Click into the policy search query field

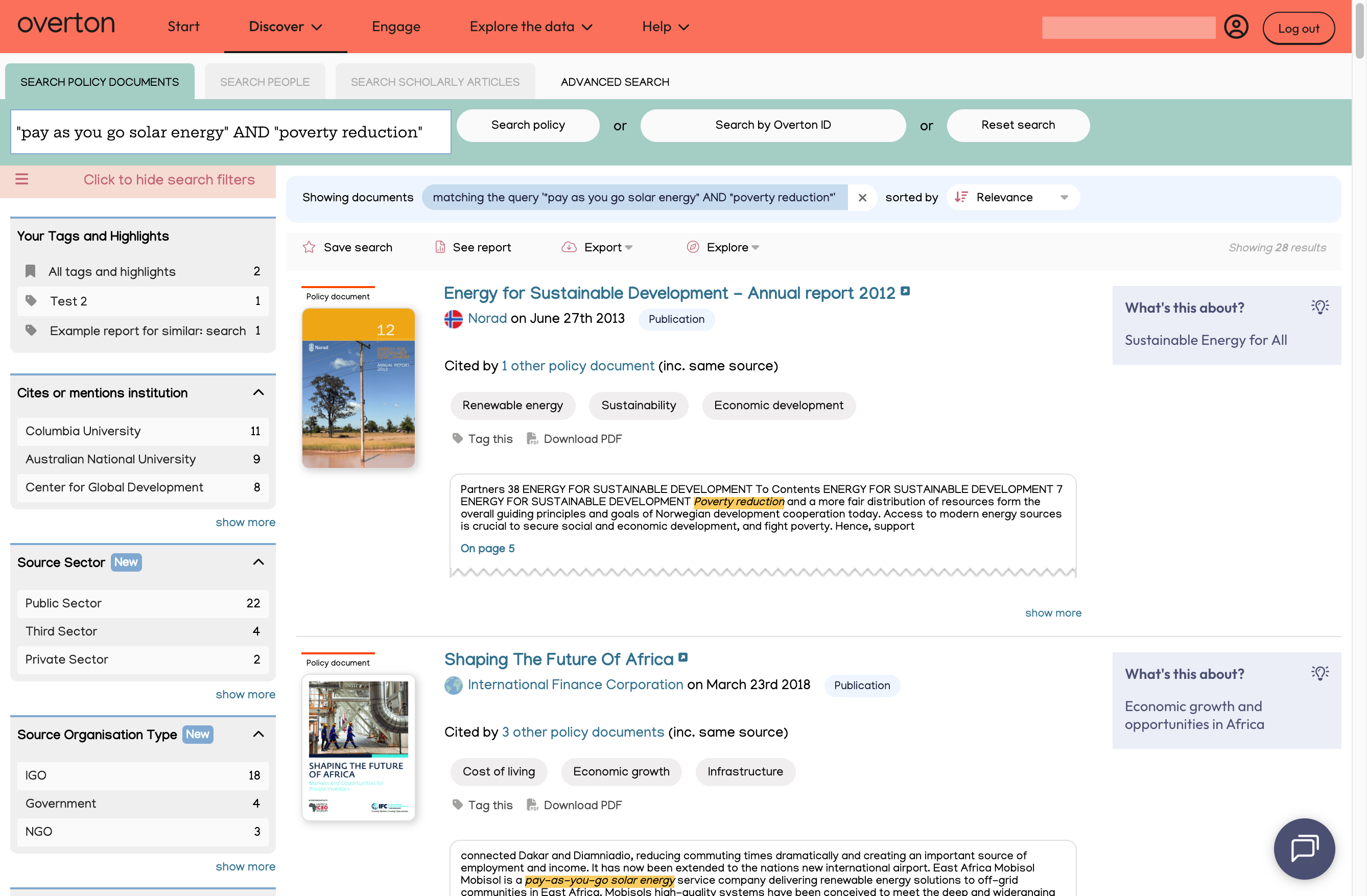(231, 132)
